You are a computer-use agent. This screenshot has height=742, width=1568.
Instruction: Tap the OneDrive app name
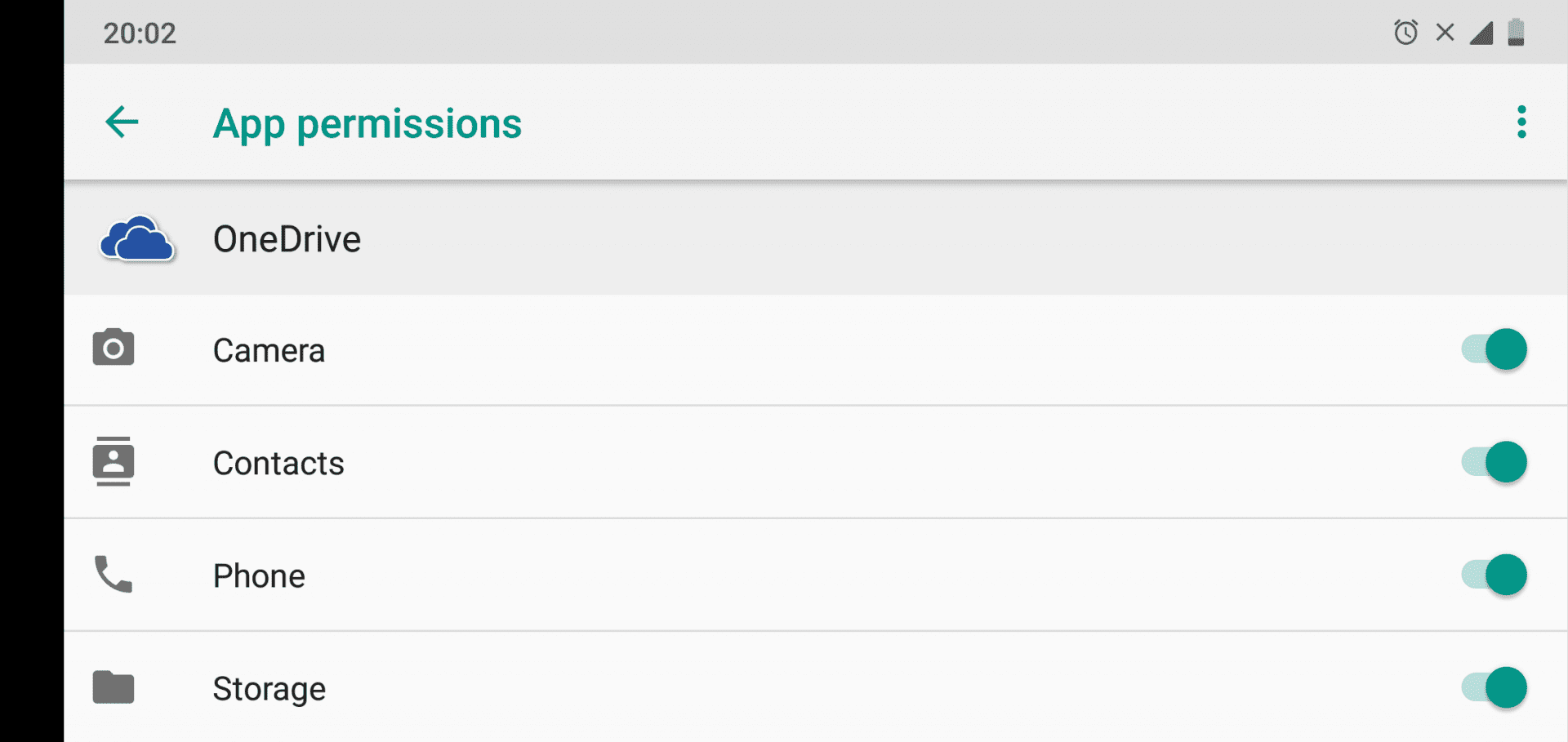point(287,239)
